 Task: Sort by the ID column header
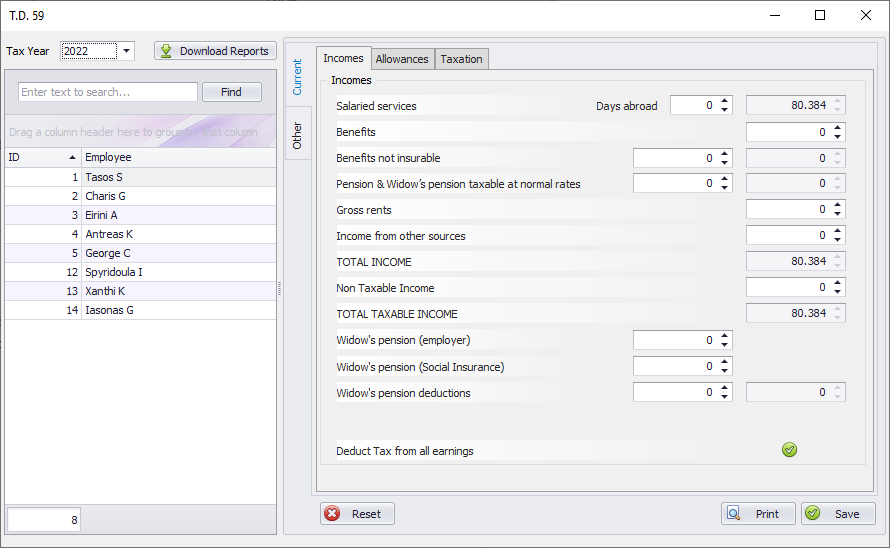click(x=42, y=157)
